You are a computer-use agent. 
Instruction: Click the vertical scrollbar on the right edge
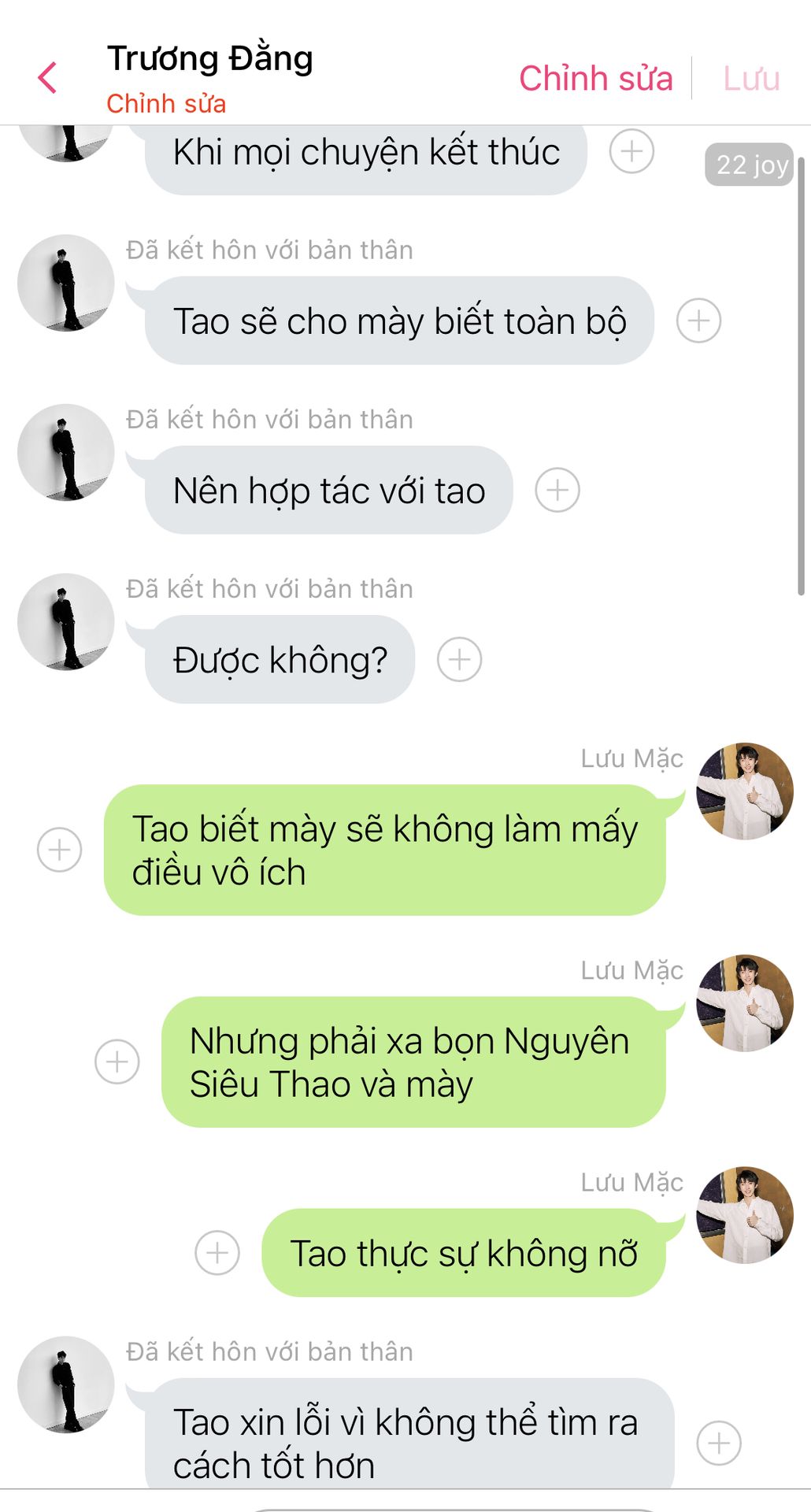click(x=801, y=376)
